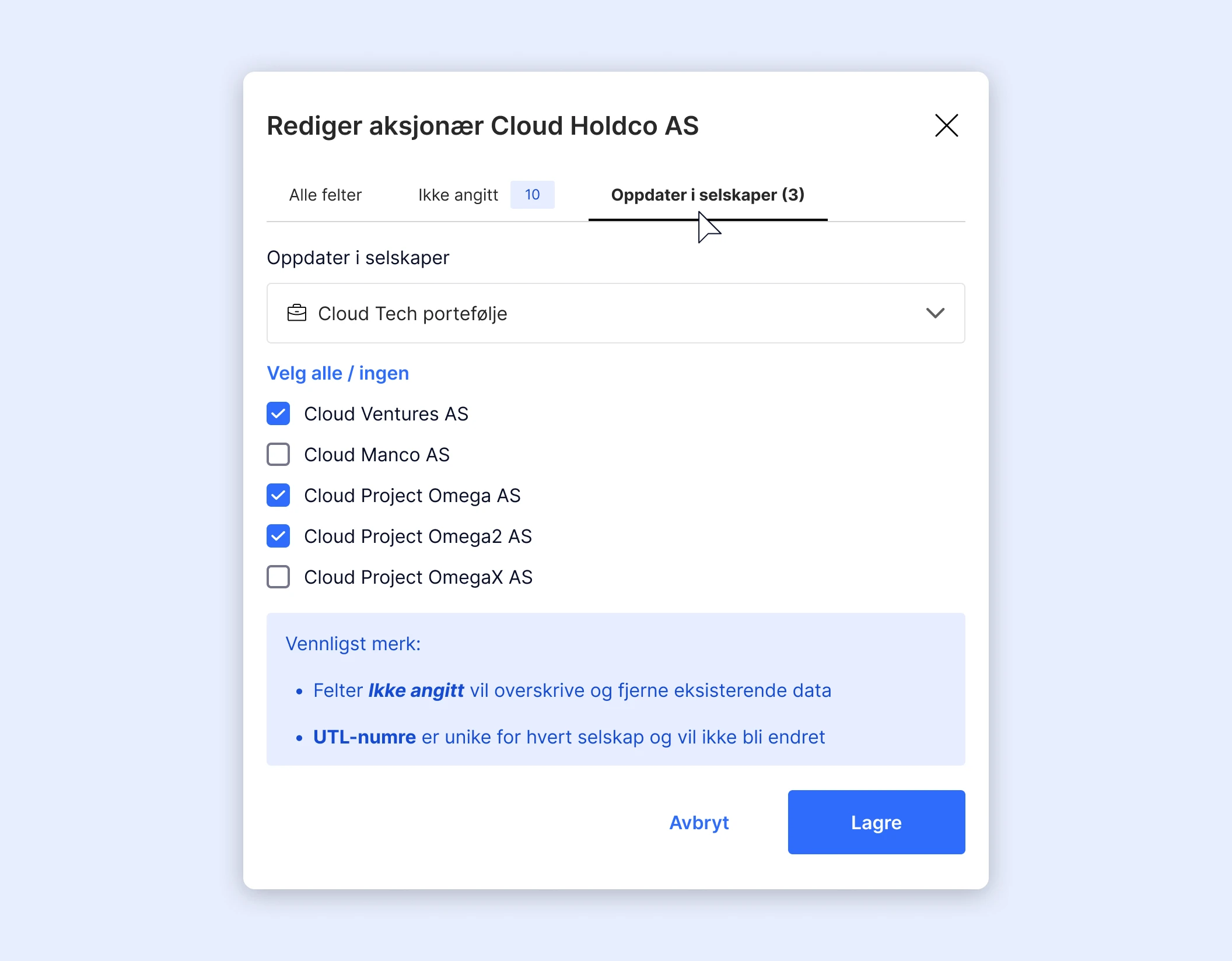The image size is (1232, 961).
Task: Open the Cloud Tech portefølje selector
Action: pos(615,313)
